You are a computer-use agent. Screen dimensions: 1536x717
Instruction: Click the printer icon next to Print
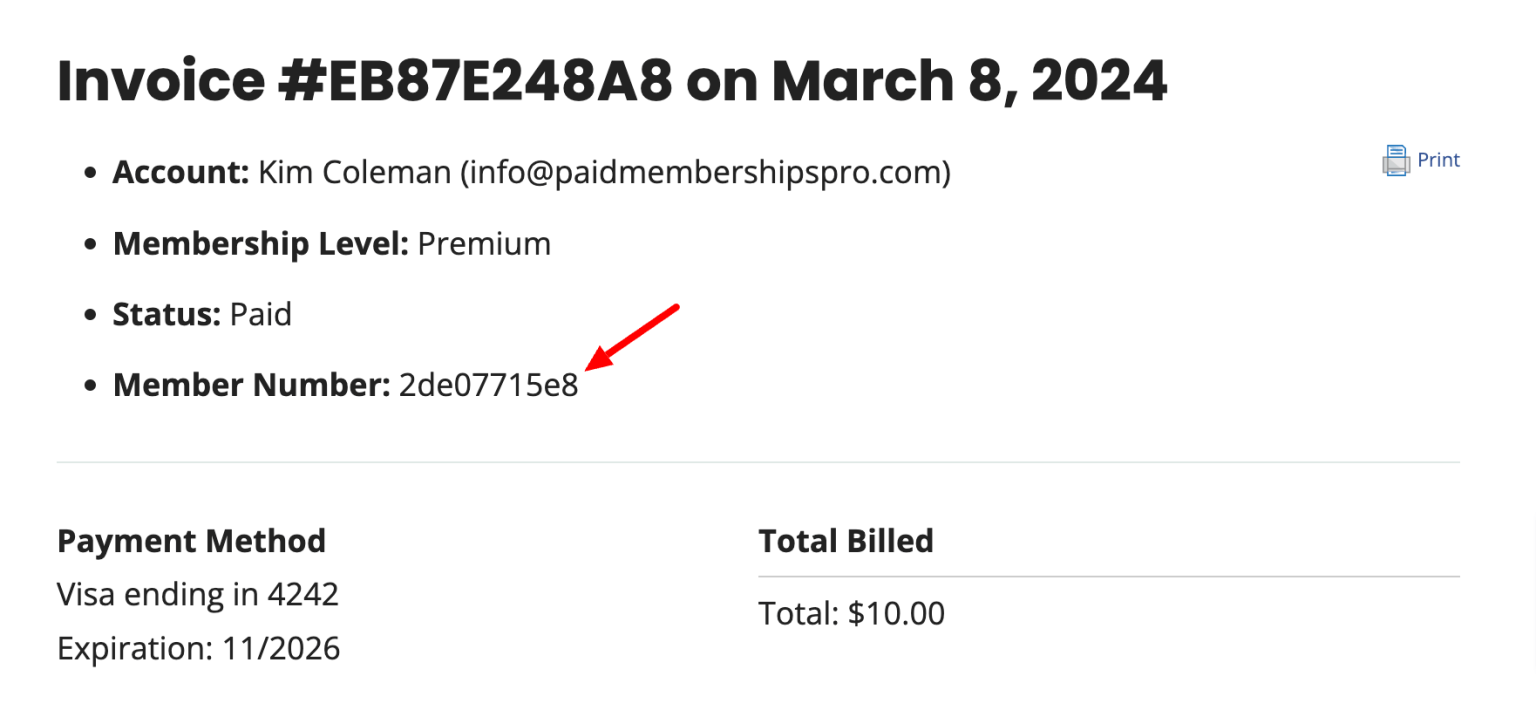(1396, 160)
